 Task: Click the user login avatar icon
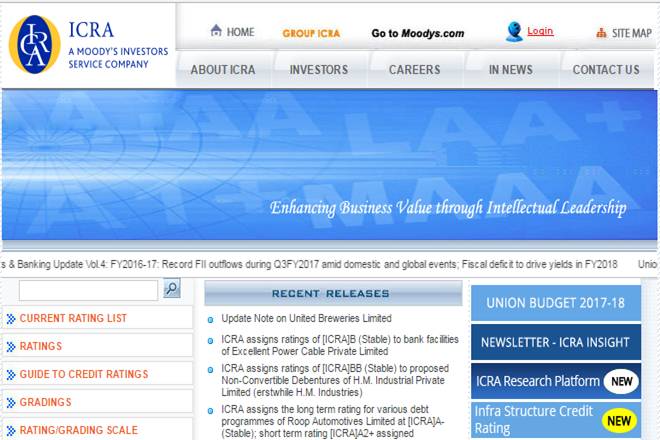[514, 32]
